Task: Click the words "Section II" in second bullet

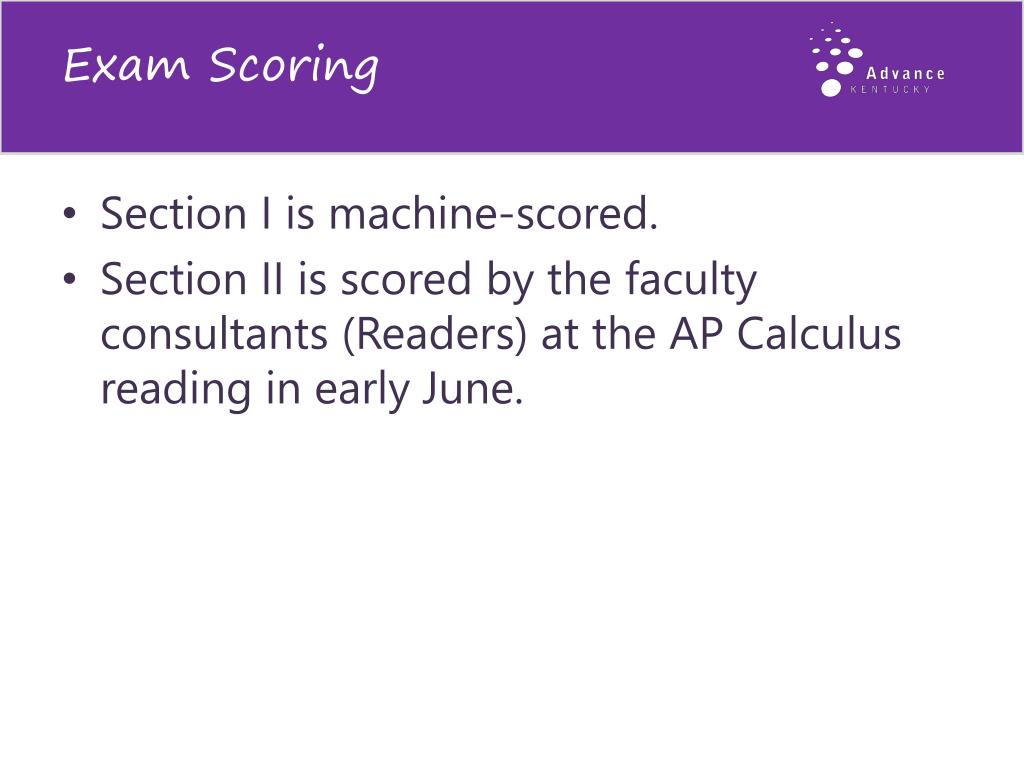Action: tap(192, 279)
